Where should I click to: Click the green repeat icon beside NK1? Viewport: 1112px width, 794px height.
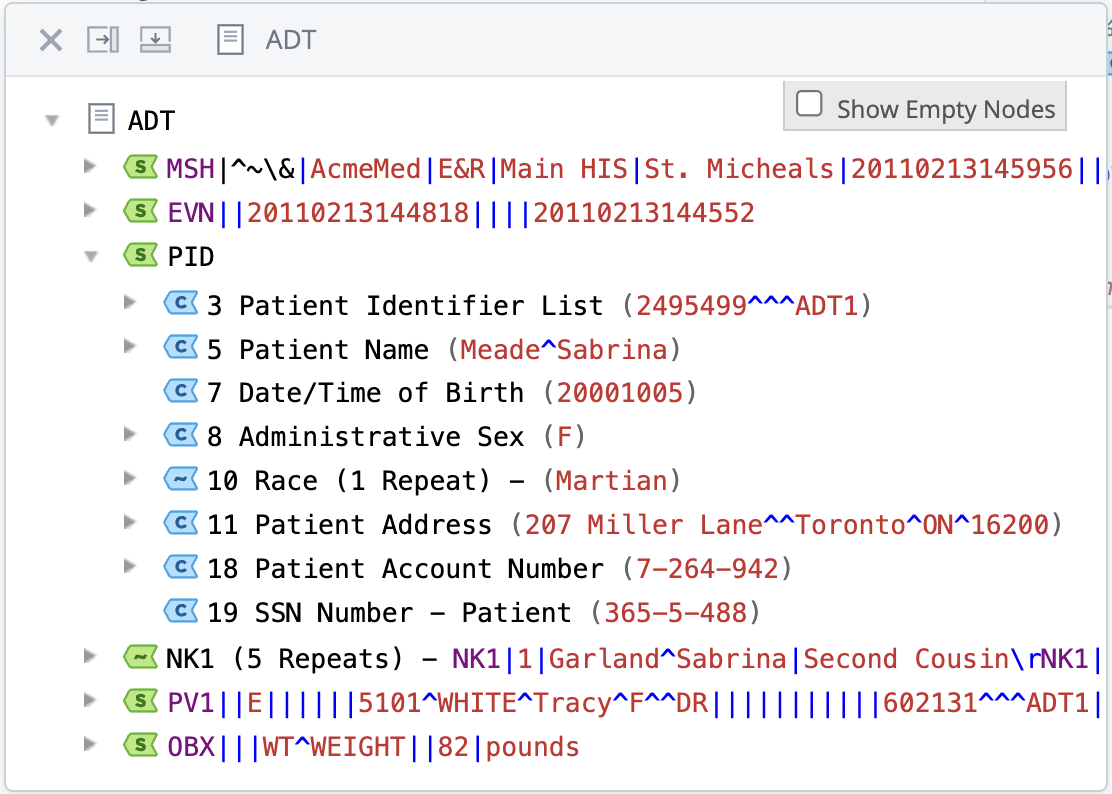click(x=140, y=658)
